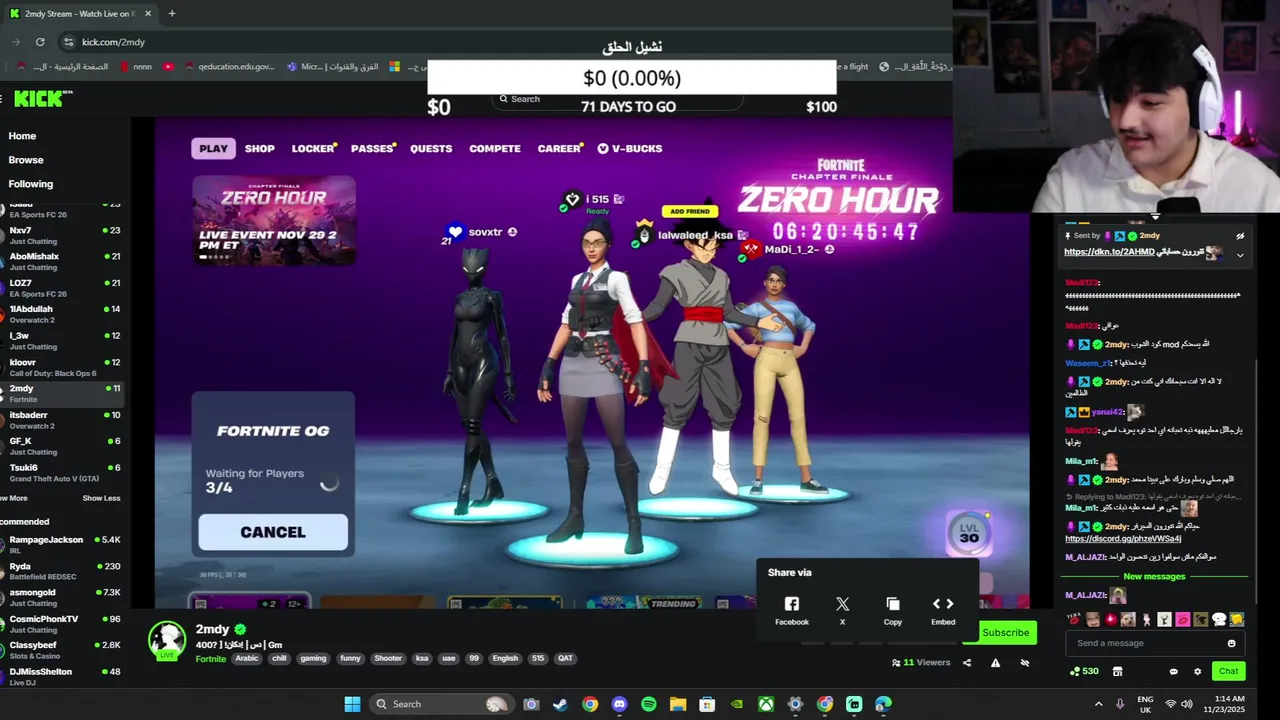Viewport: 1280px width, 720px height.
Task: Click share icon next to viewers count
Action: (x=966, y=662)
